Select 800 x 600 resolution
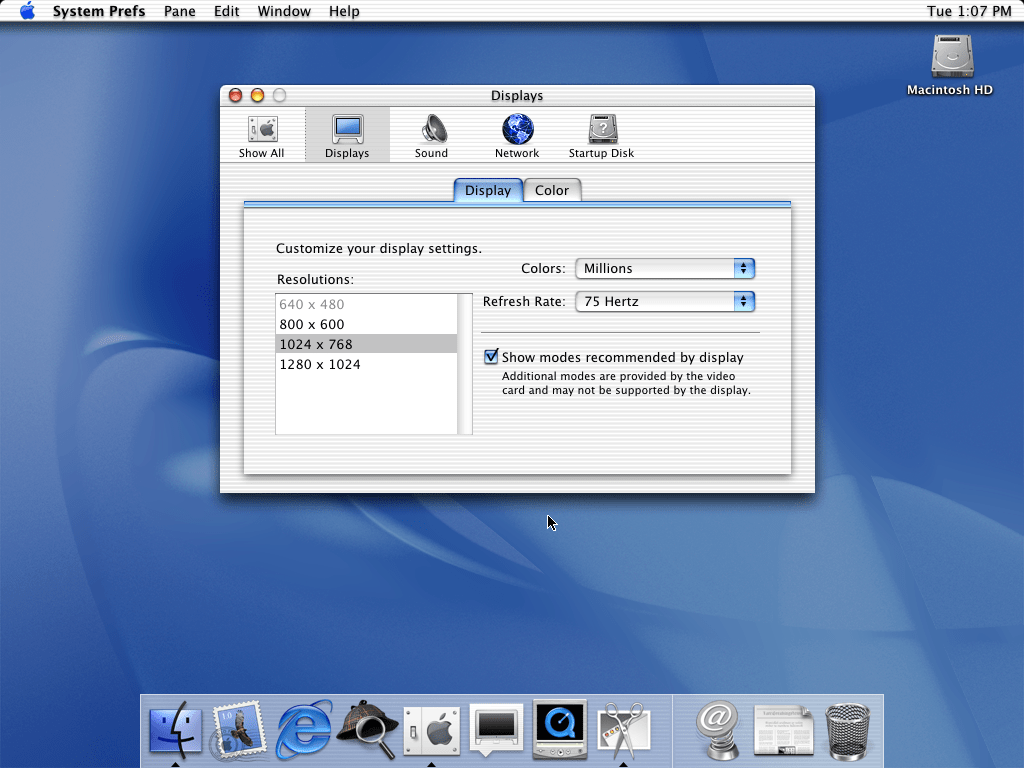The height and width of the screenshot is (768, 1024). tap(312, 324)
